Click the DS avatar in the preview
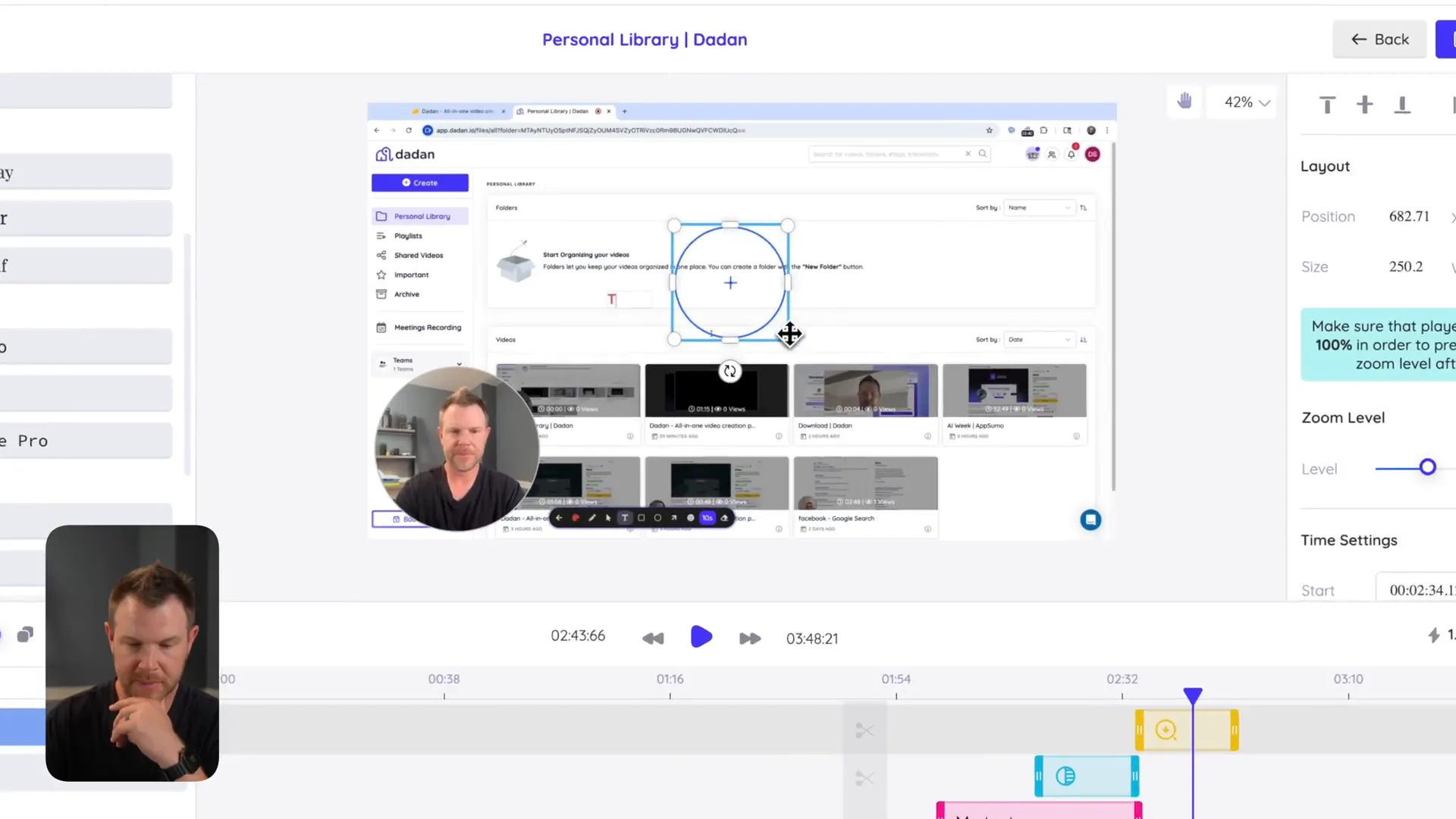Image resolution: width=1456 pixels, height=819 pixels. pyautogui.click(x=1092, y=154)
